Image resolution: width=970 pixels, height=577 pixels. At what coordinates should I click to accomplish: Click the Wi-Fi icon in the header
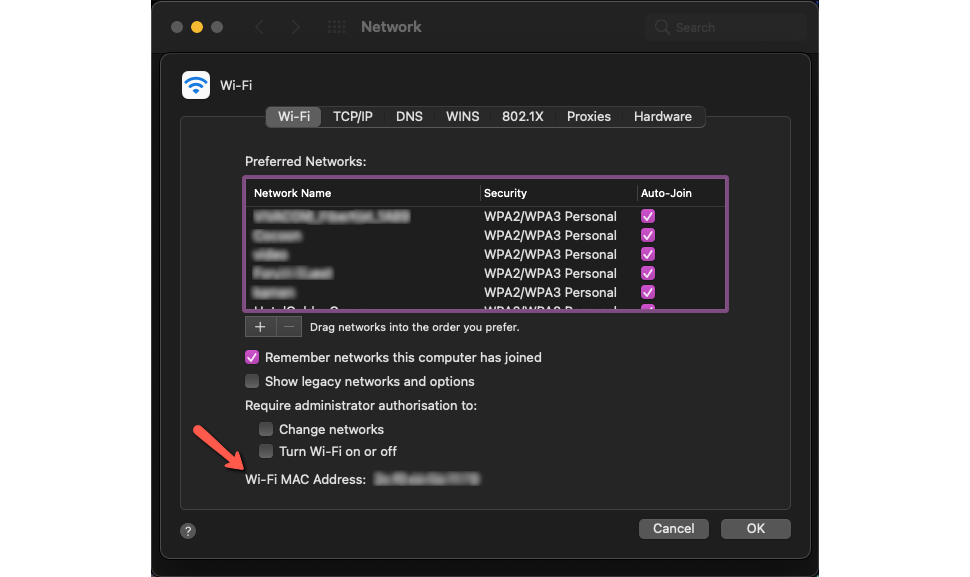click(x=196, y=85)
